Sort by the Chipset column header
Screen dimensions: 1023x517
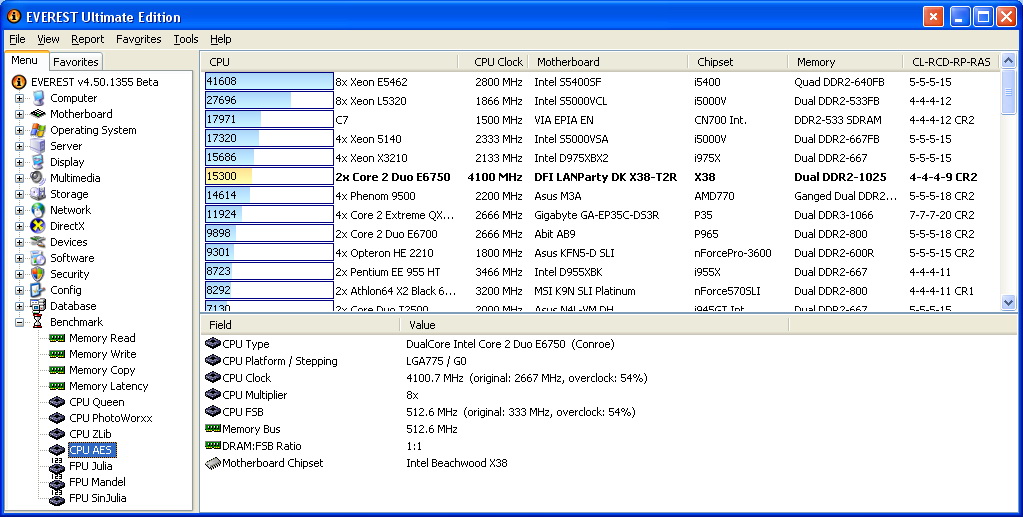click(738, 62)
